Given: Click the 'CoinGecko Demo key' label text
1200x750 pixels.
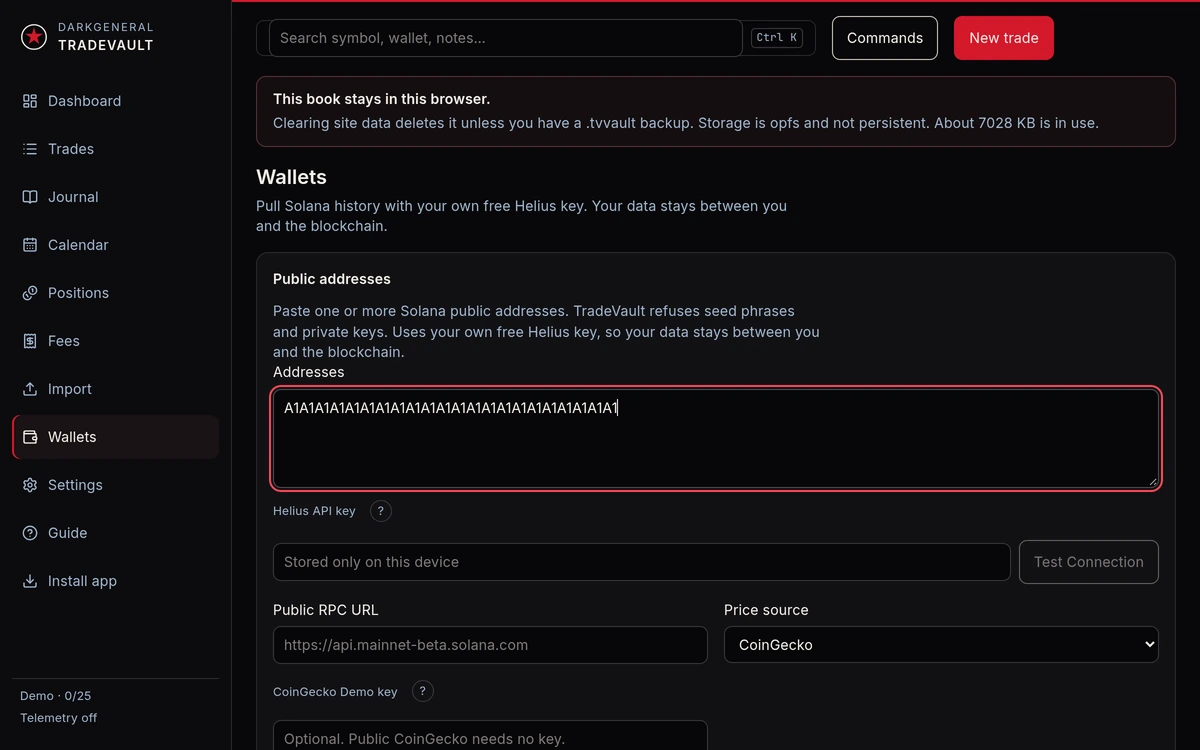Looking at the screenshot, I should point(335,692).
